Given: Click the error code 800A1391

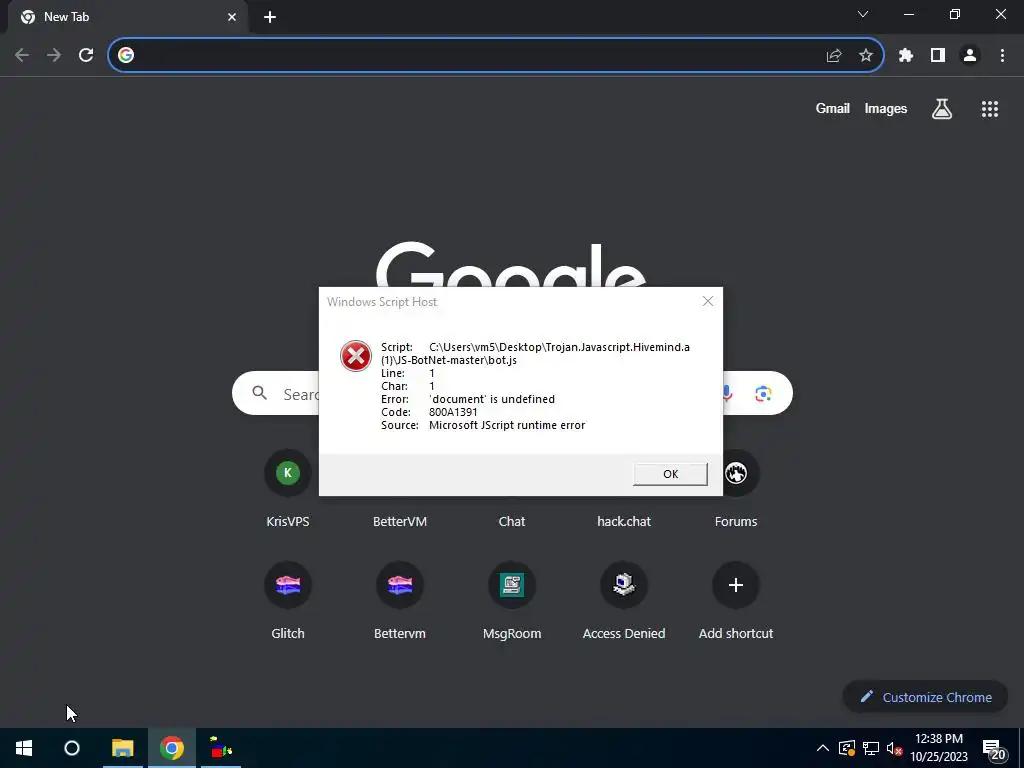Looking at the screenshot, I should (x=453, y=412).
